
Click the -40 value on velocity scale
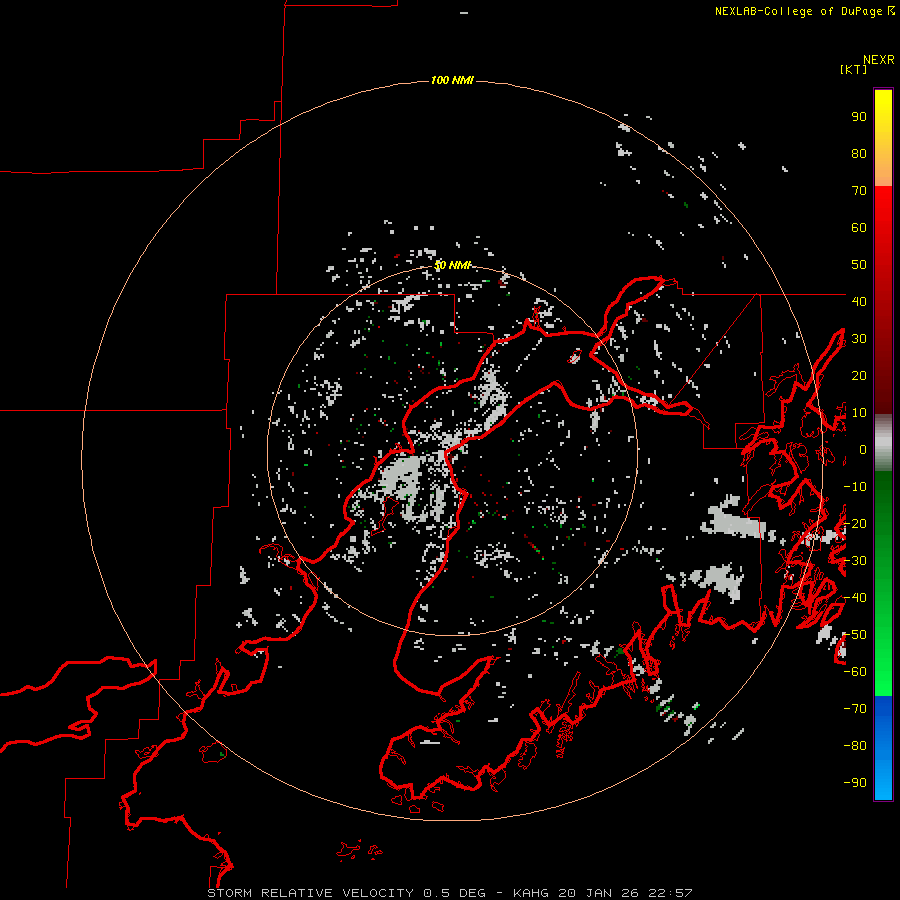pos(855,598)
